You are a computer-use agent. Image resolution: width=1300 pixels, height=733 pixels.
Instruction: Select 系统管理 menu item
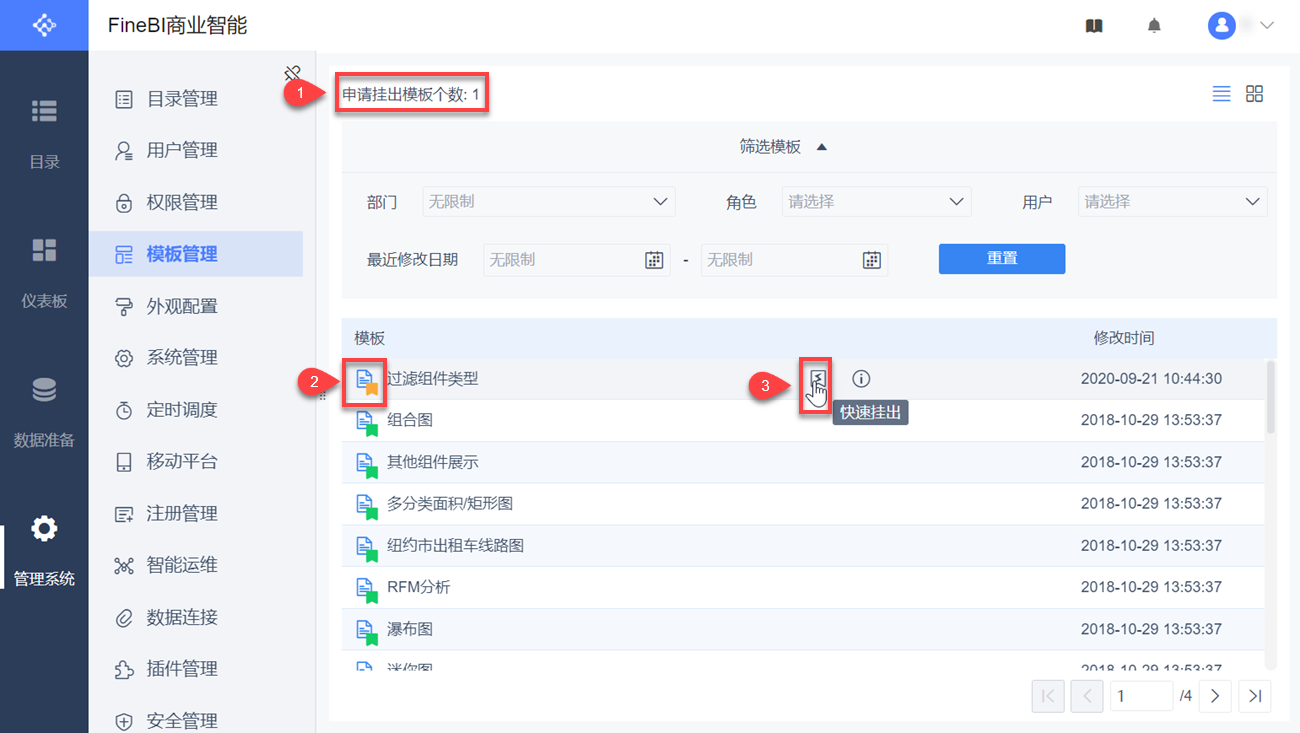tap(196, 358)
